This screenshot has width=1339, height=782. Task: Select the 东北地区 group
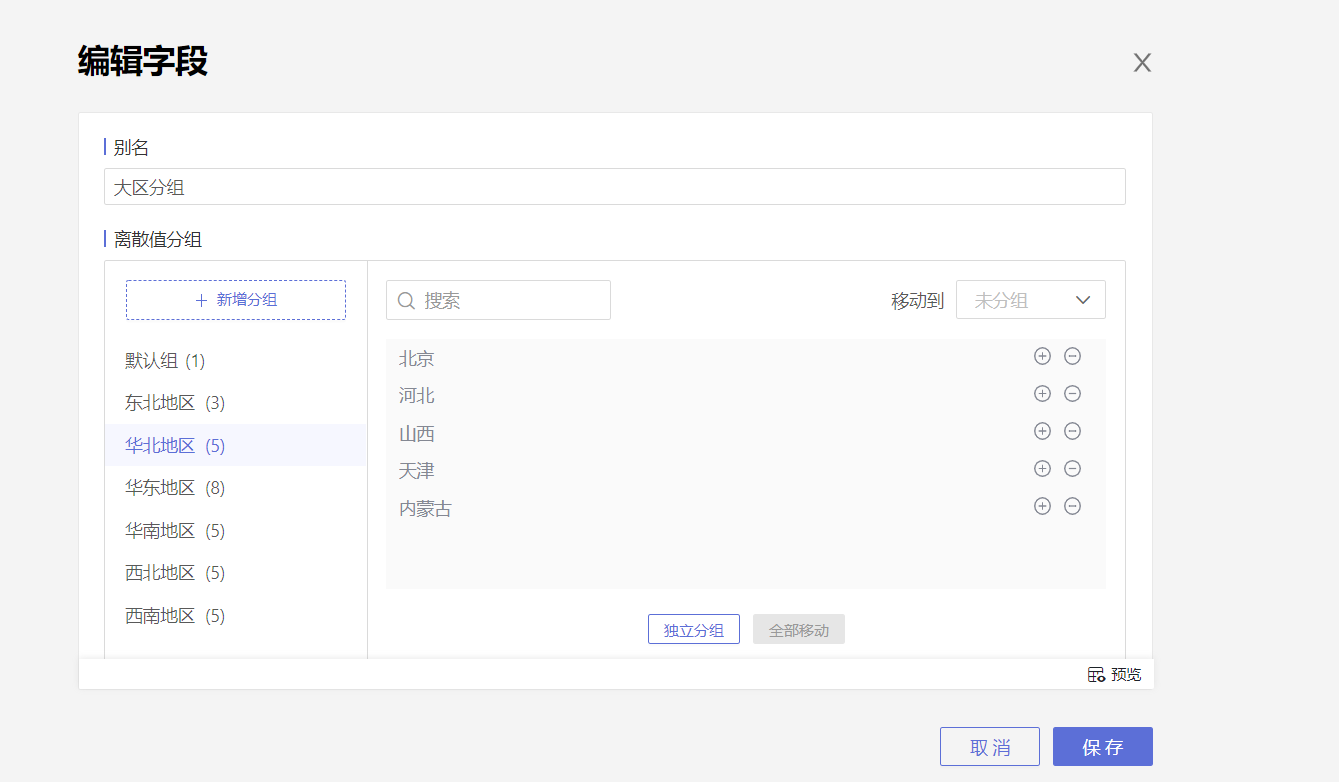point(175,403)
